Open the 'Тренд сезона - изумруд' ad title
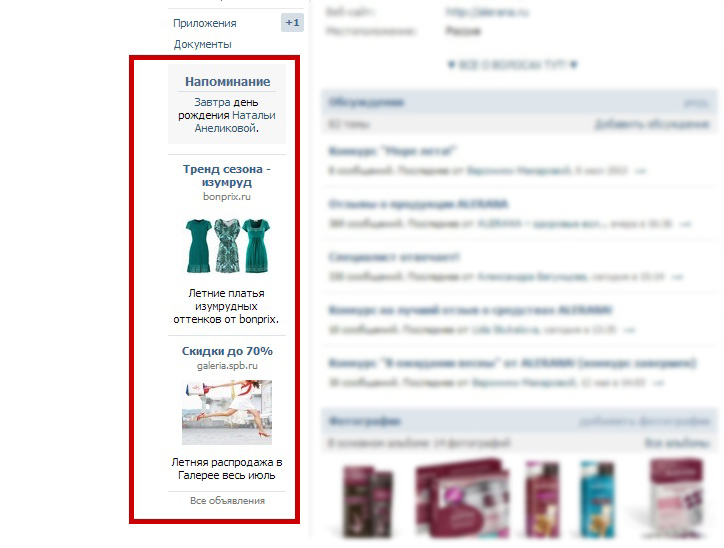This screenshot has height=548, width=724. pyautogui.click(x=227, y=175)
